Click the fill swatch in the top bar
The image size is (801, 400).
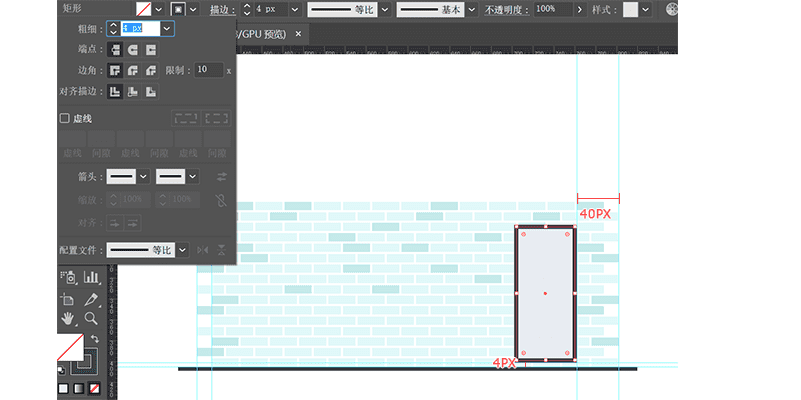point(144,9)
